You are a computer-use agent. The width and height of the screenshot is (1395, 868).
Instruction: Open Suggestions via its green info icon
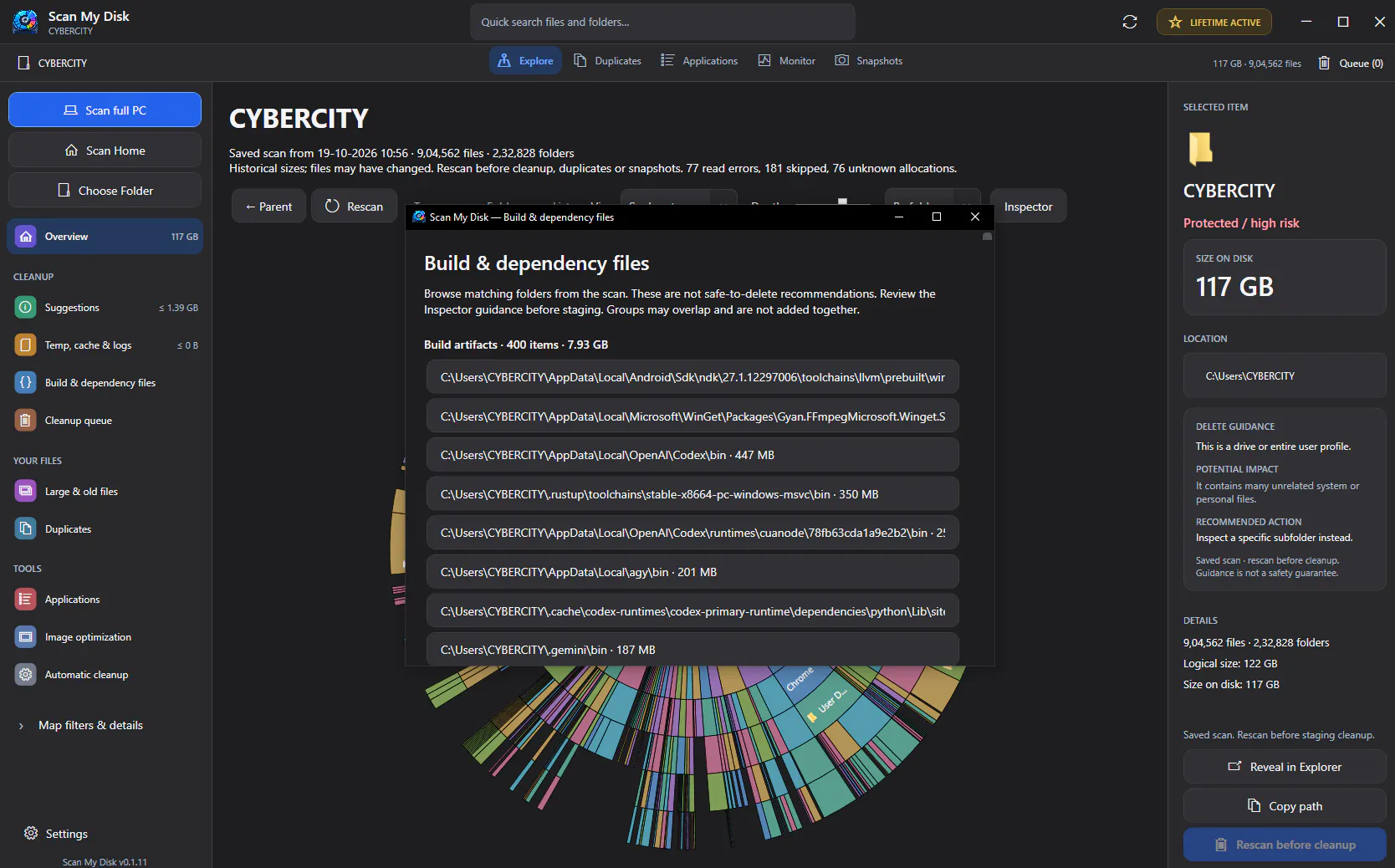tap(26, 308)
